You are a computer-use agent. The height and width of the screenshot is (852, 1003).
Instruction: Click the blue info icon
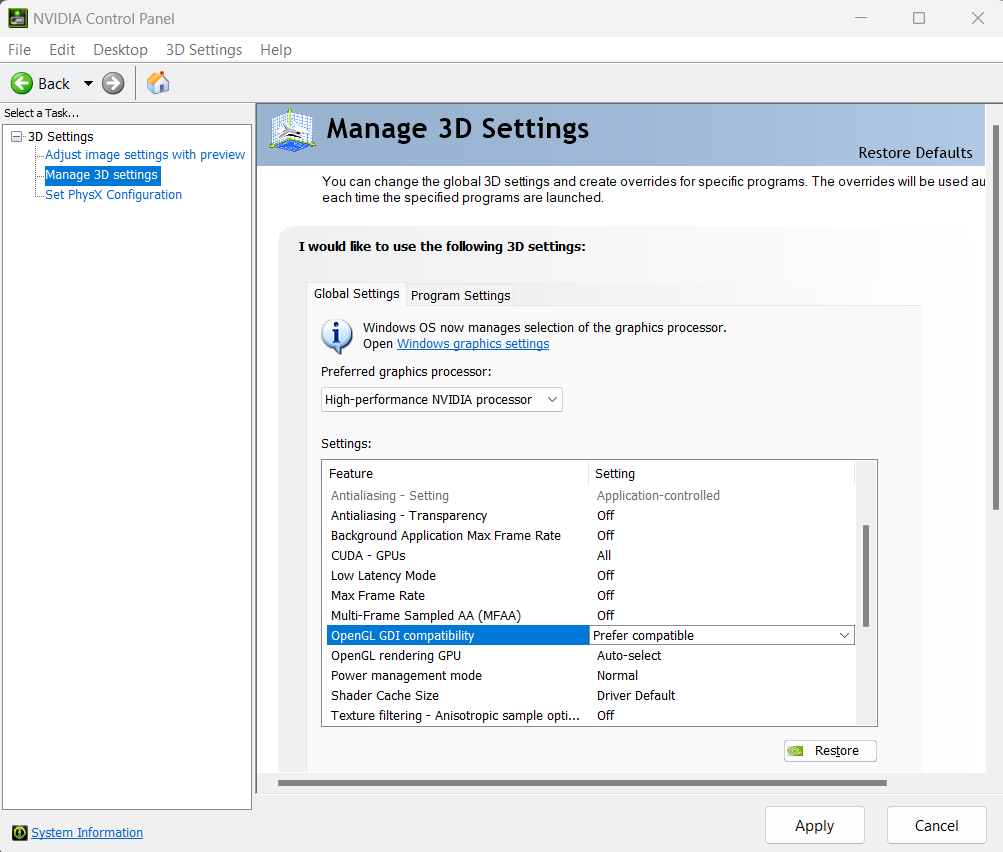[x=336, y=336]
